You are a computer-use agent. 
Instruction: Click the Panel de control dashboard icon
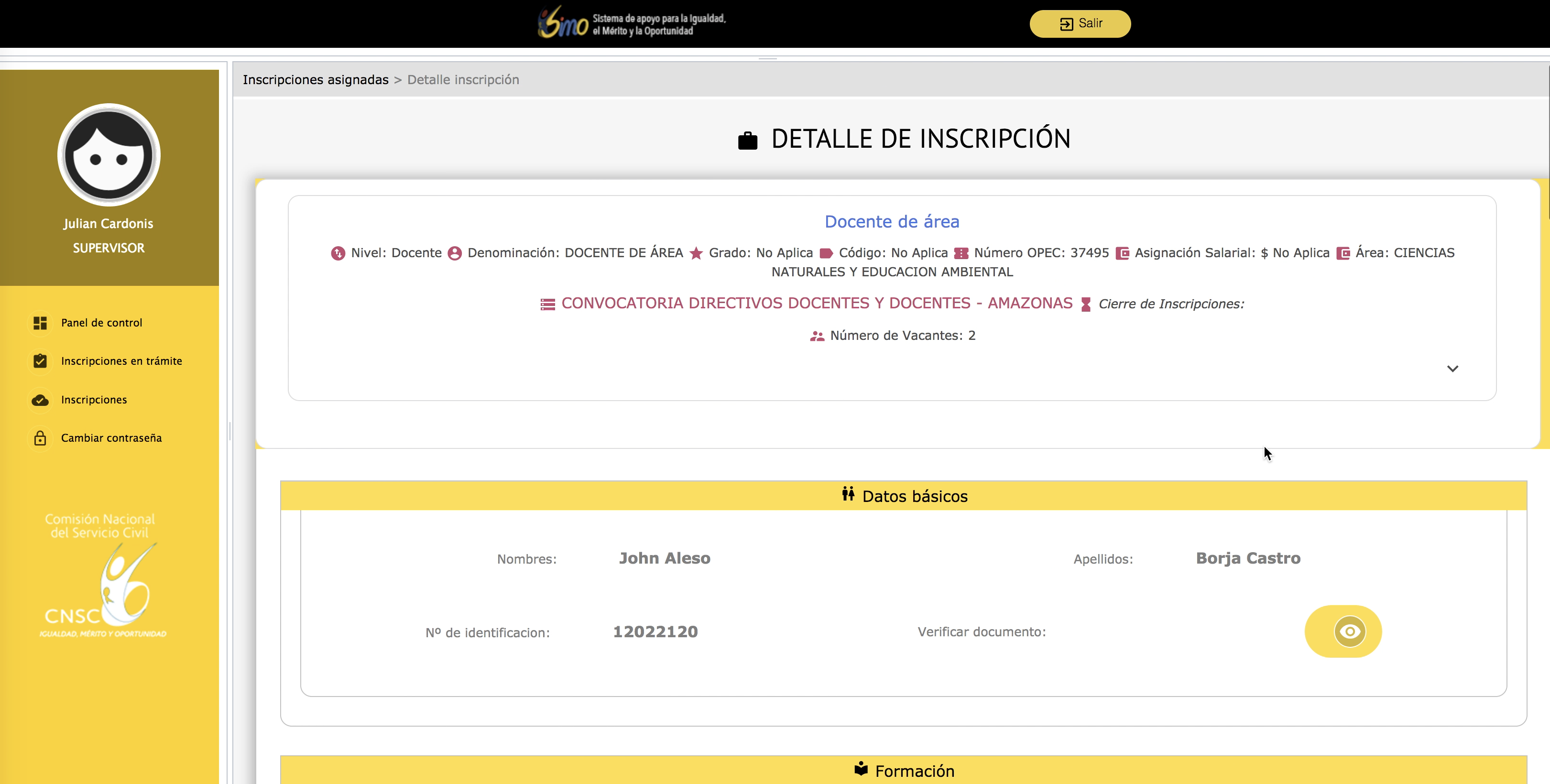(x=40, y=323)
